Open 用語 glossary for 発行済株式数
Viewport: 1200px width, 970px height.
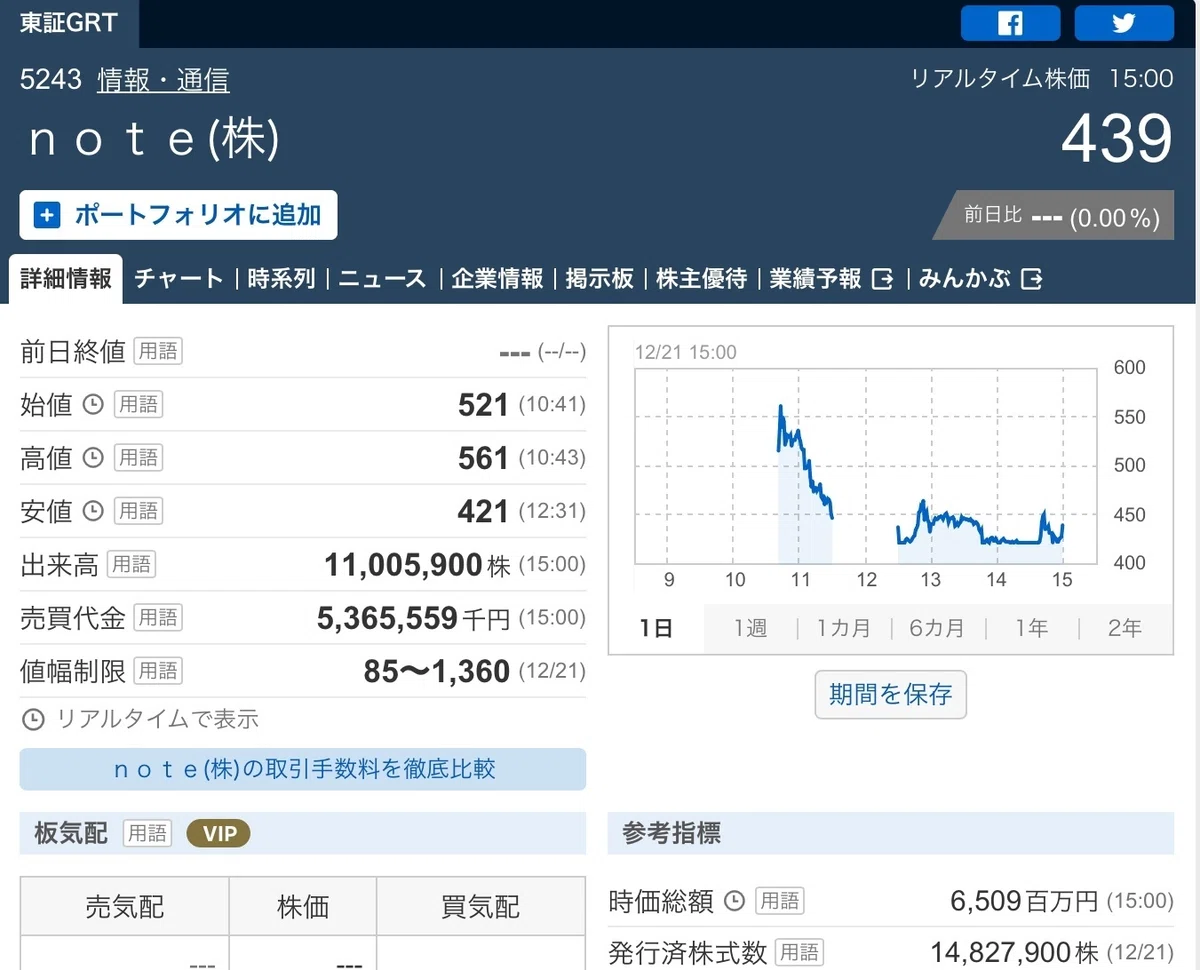coord(800,951)
